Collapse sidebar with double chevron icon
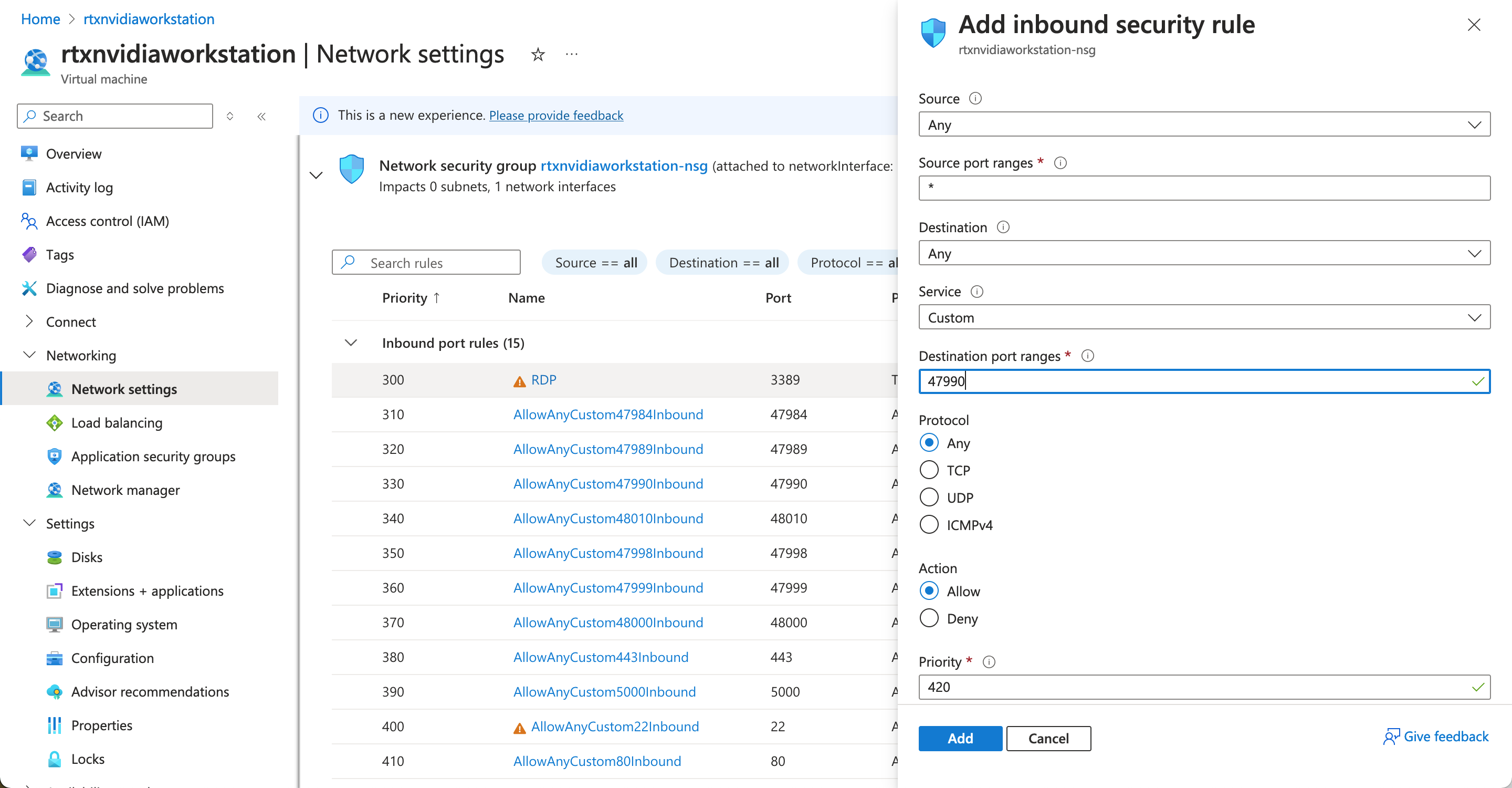Viewport: 1512px width, 788px height. pos(261,116)
